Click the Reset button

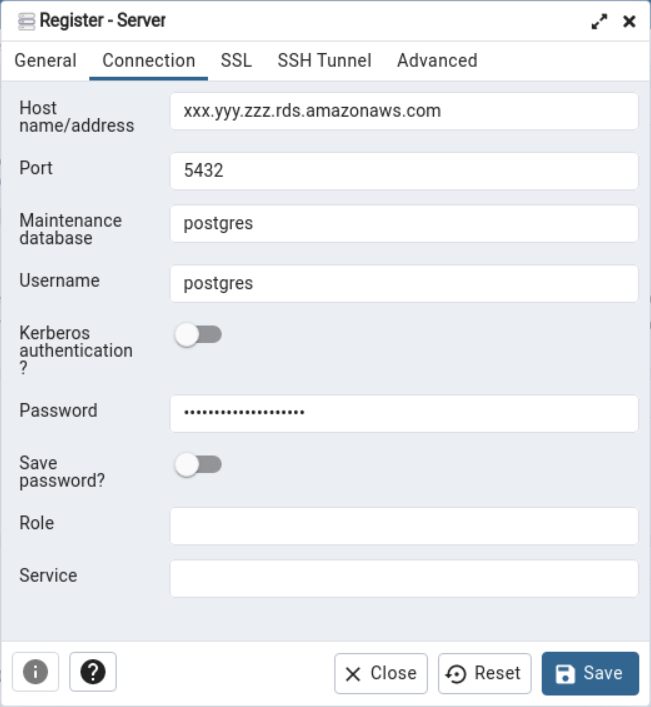pyautogui.click(x=485, y=674)
